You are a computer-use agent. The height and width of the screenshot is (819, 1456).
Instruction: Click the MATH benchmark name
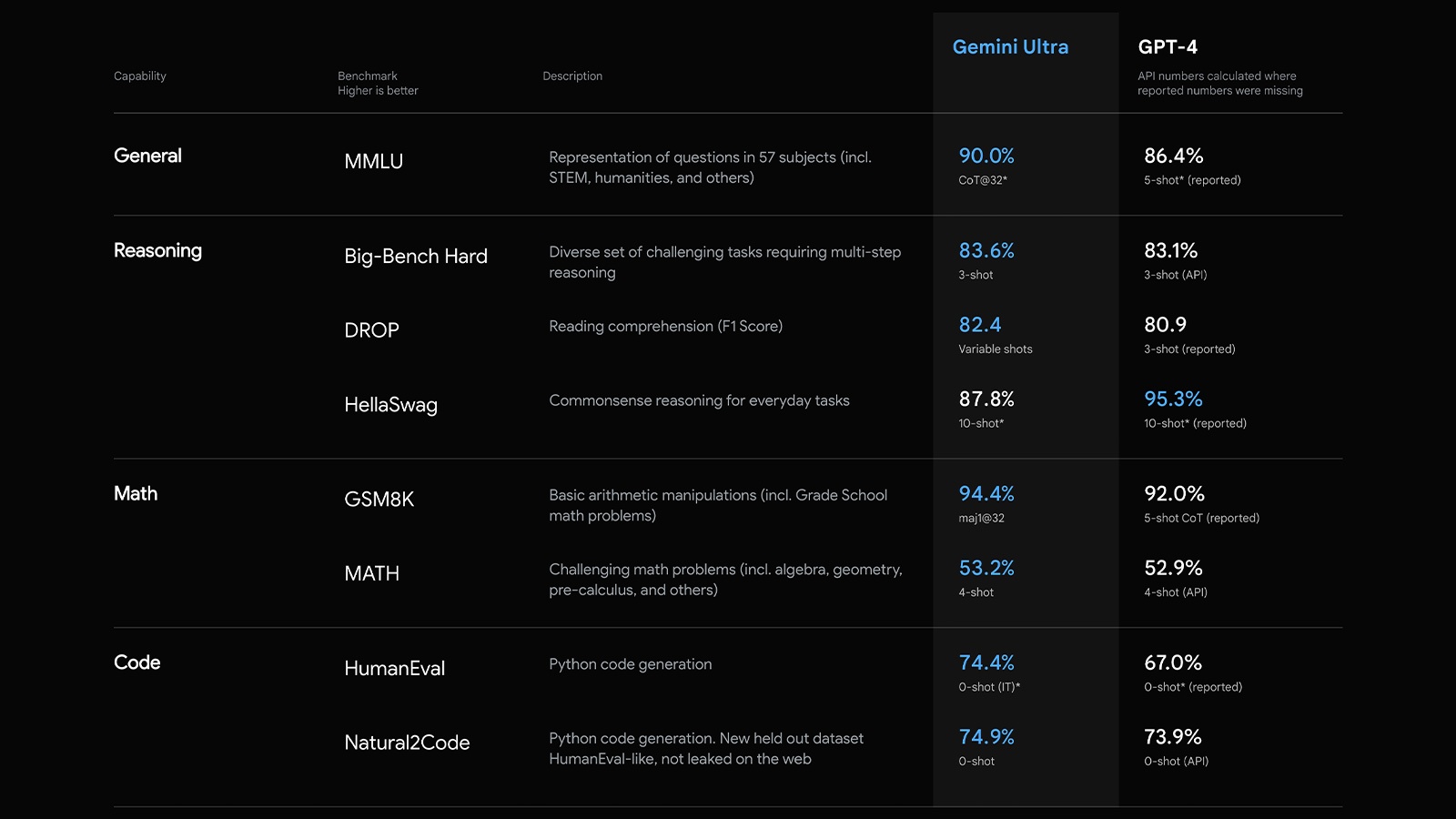371,574
